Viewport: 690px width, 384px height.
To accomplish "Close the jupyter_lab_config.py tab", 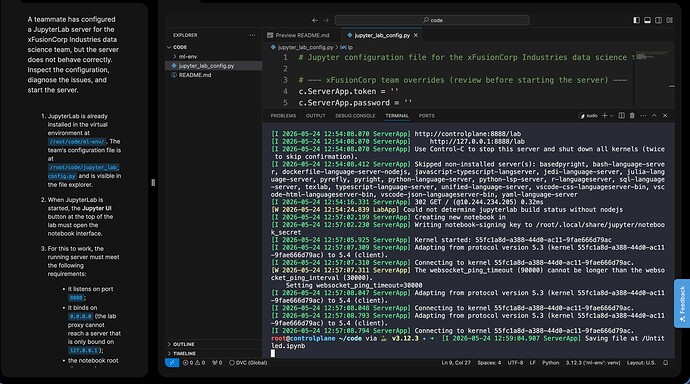I will [415, 35].
